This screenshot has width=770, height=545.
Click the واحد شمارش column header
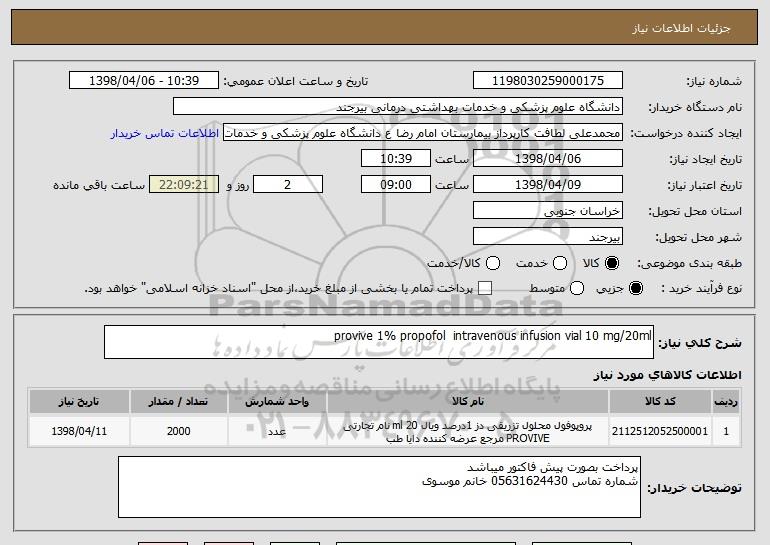click(x=277, y=402)
